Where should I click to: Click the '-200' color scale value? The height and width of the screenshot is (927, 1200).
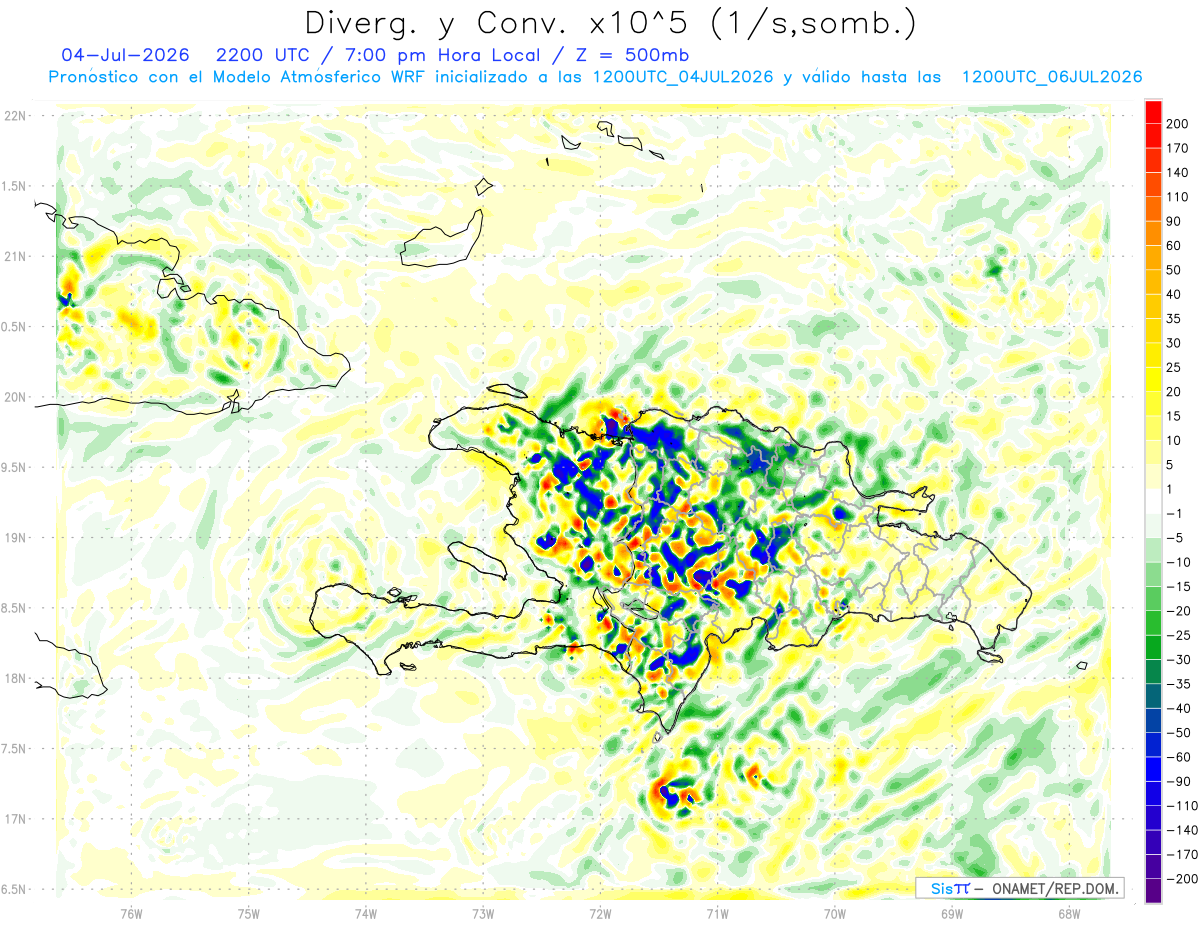click(1181, 879)
